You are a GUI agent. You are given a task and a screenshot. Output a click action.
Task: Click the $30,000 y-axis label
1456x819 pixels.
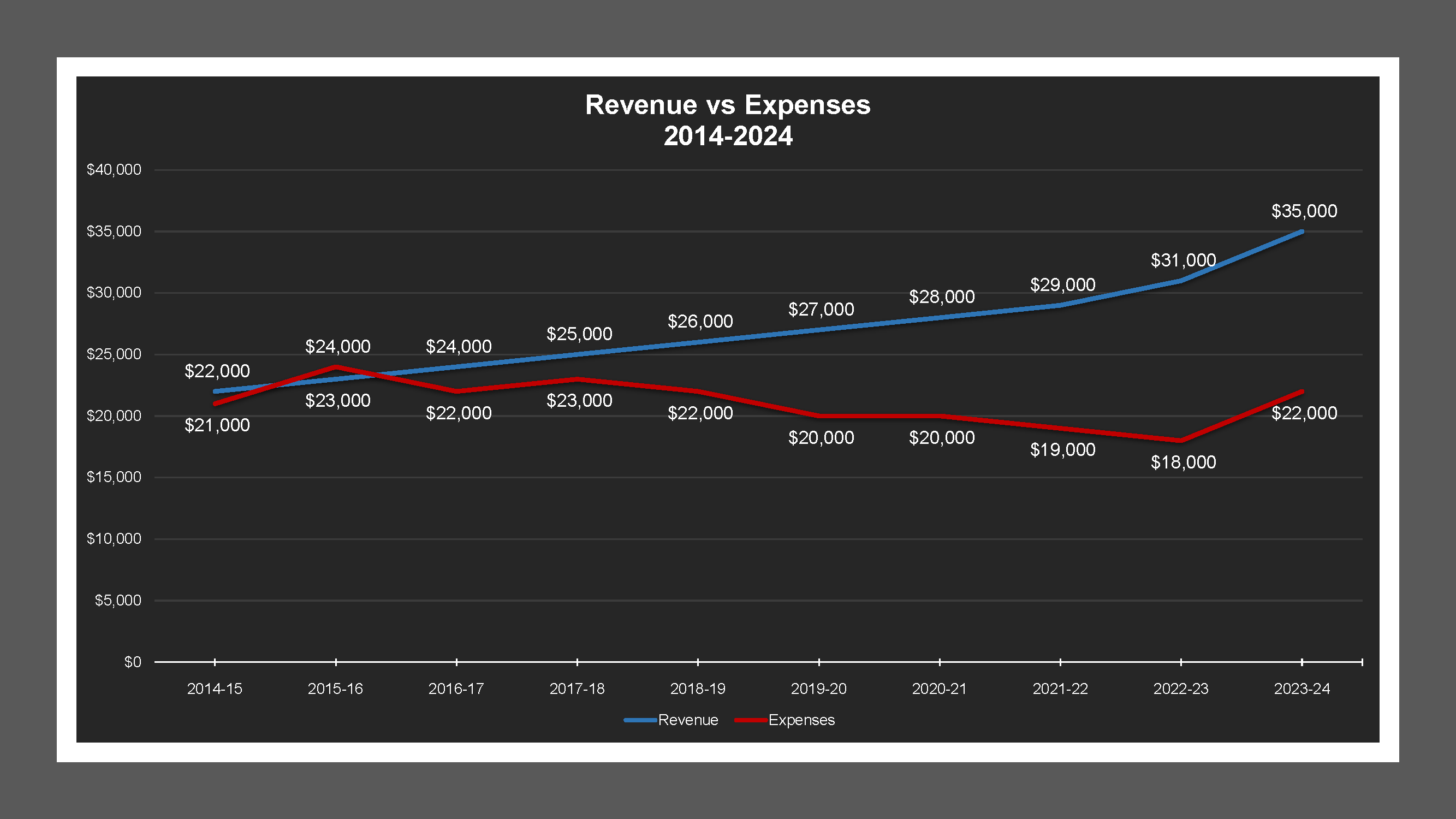114,293
